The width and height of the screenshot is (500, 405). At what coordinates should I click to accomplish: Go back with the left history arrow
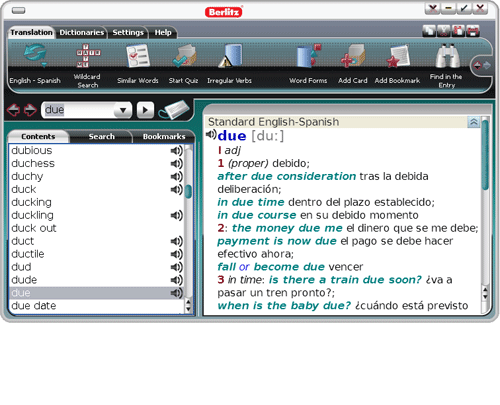click(14, 110)
